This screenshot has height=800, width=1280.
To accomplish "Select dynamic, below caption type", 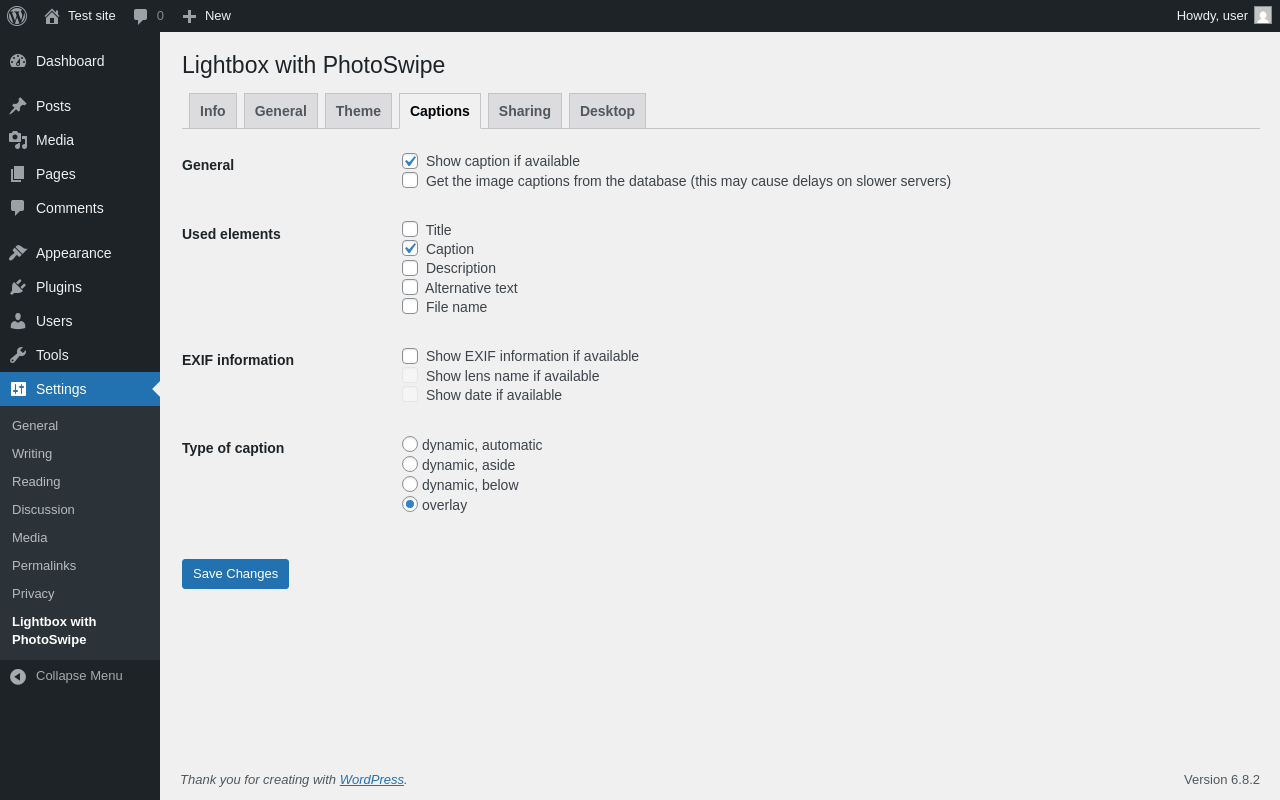I will point(410,484).
